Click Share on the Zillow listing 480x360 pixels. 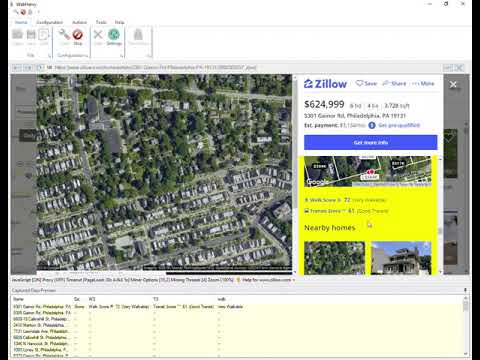394,83
